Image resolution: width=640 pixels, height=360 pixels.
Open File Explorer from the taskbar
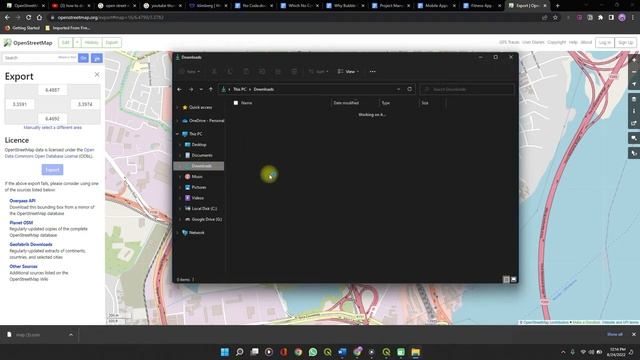point(416,352)
